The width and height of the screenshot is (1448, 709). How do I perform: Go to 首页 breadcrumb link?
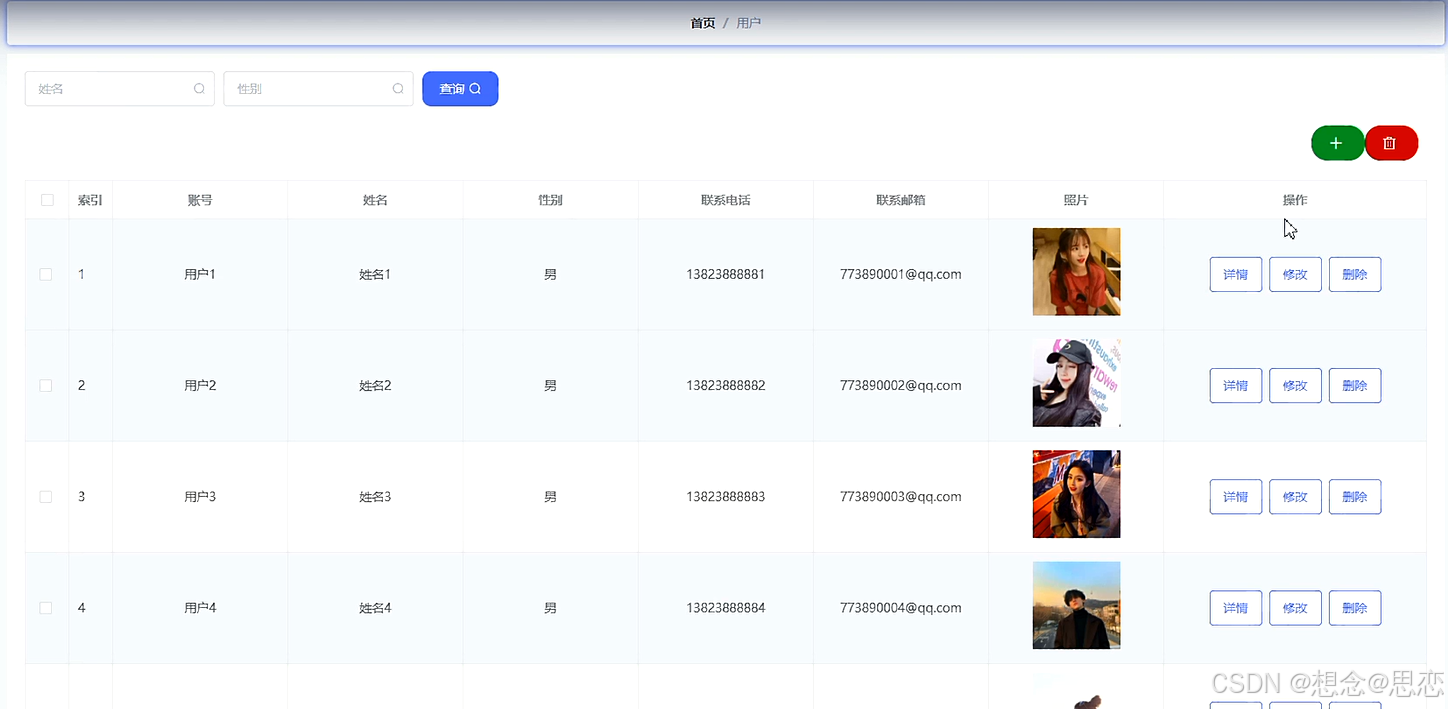pyautogui.click(x=703, y=23)
